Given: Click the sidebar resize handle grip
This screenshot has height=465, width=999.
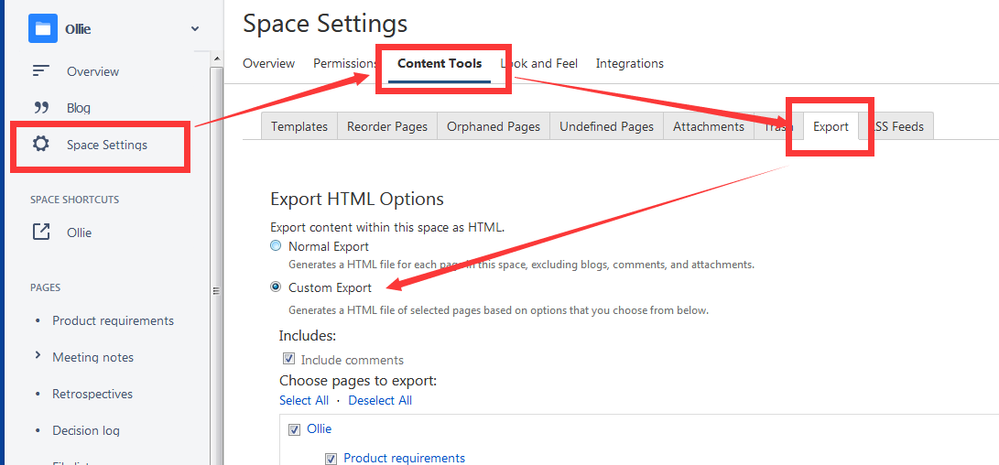Looking at the screenshot, I should [x=216, y=290].
